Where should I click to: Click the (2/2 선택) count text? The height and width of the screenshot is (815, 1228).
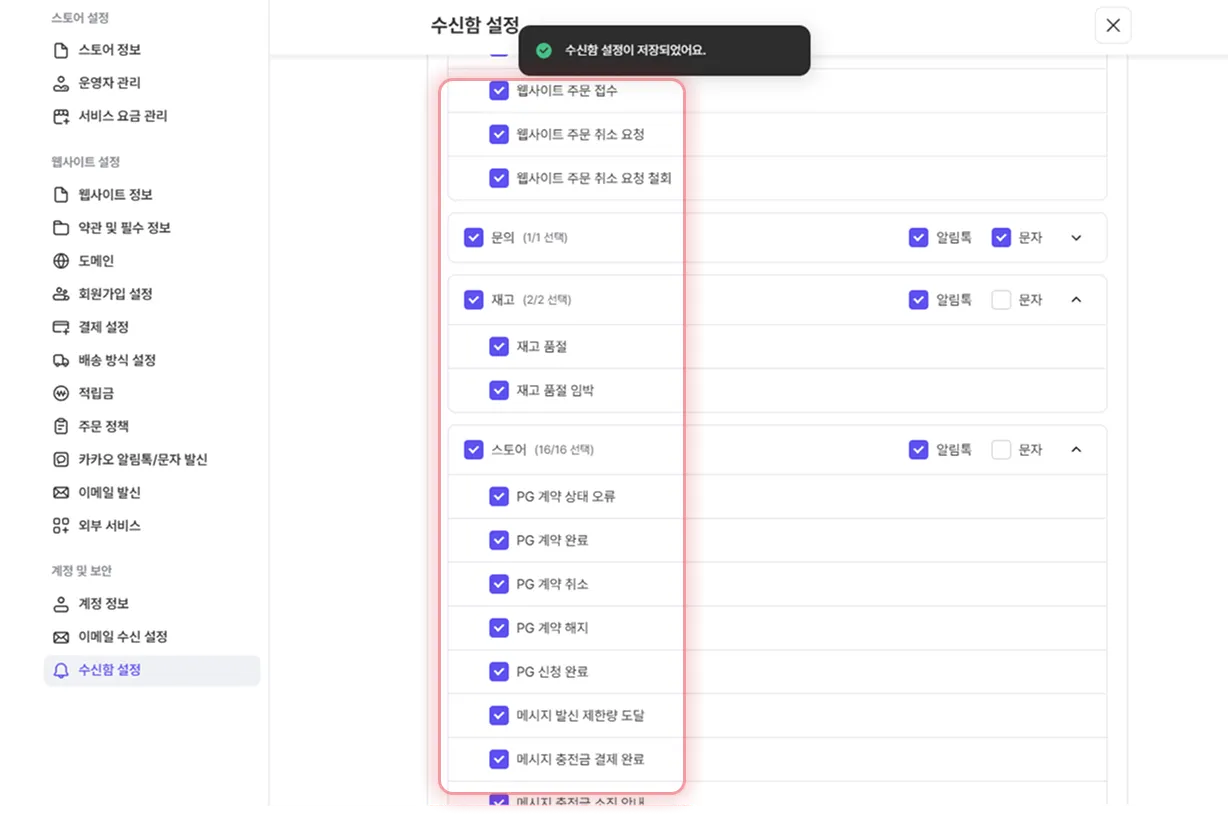click(x=547, y=300)
